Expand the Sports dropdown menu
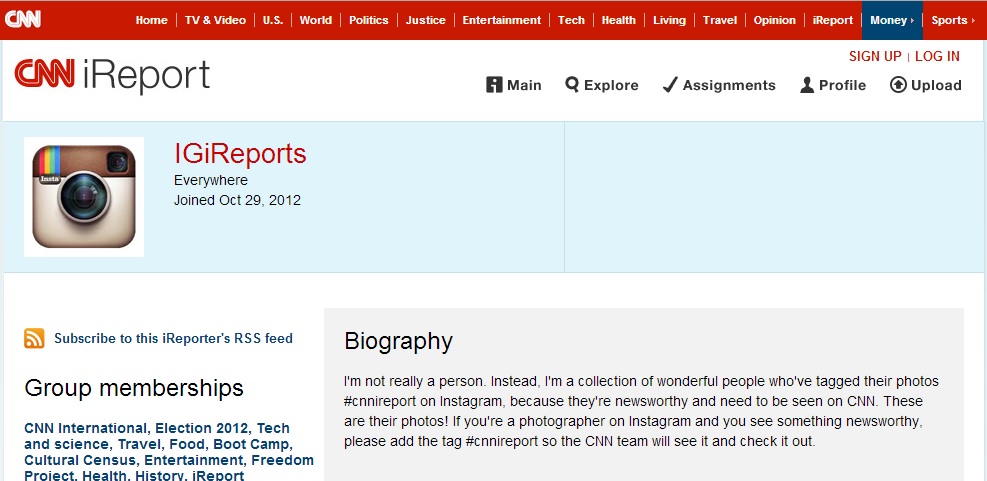 point(953,20)
